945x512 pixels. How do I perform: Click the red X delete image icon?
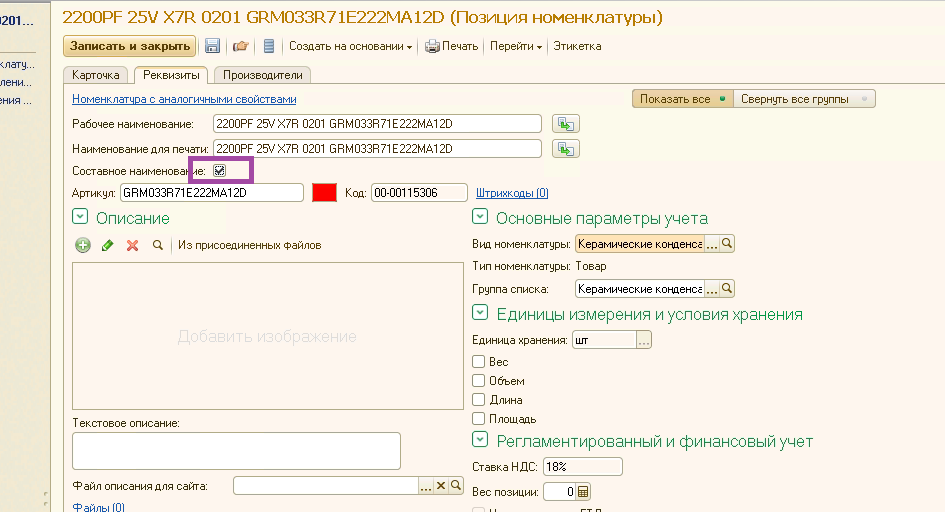tap(132, 245)
